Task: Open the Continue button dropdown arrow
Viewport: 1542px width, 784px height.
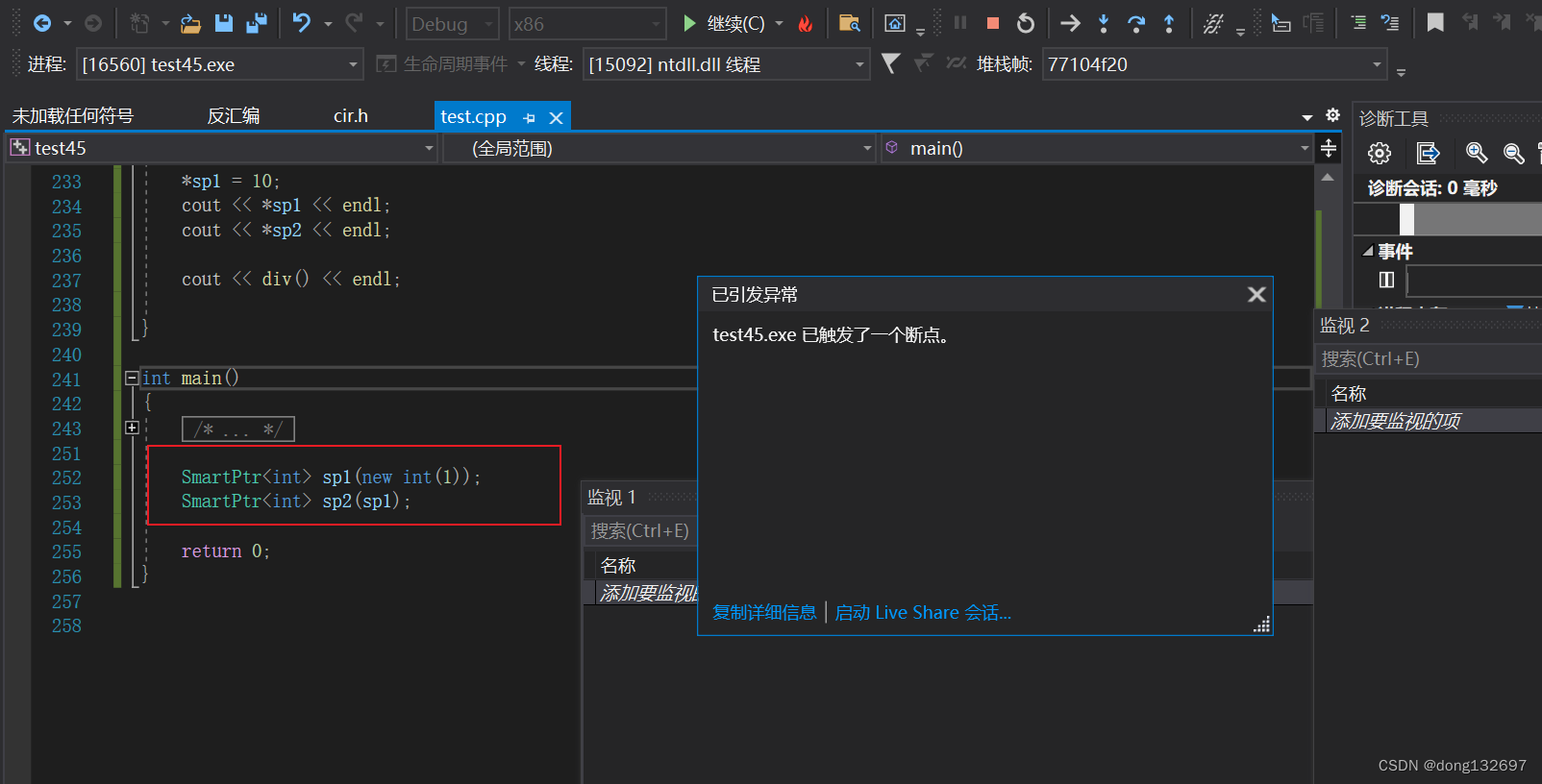Action: [779, 23]
